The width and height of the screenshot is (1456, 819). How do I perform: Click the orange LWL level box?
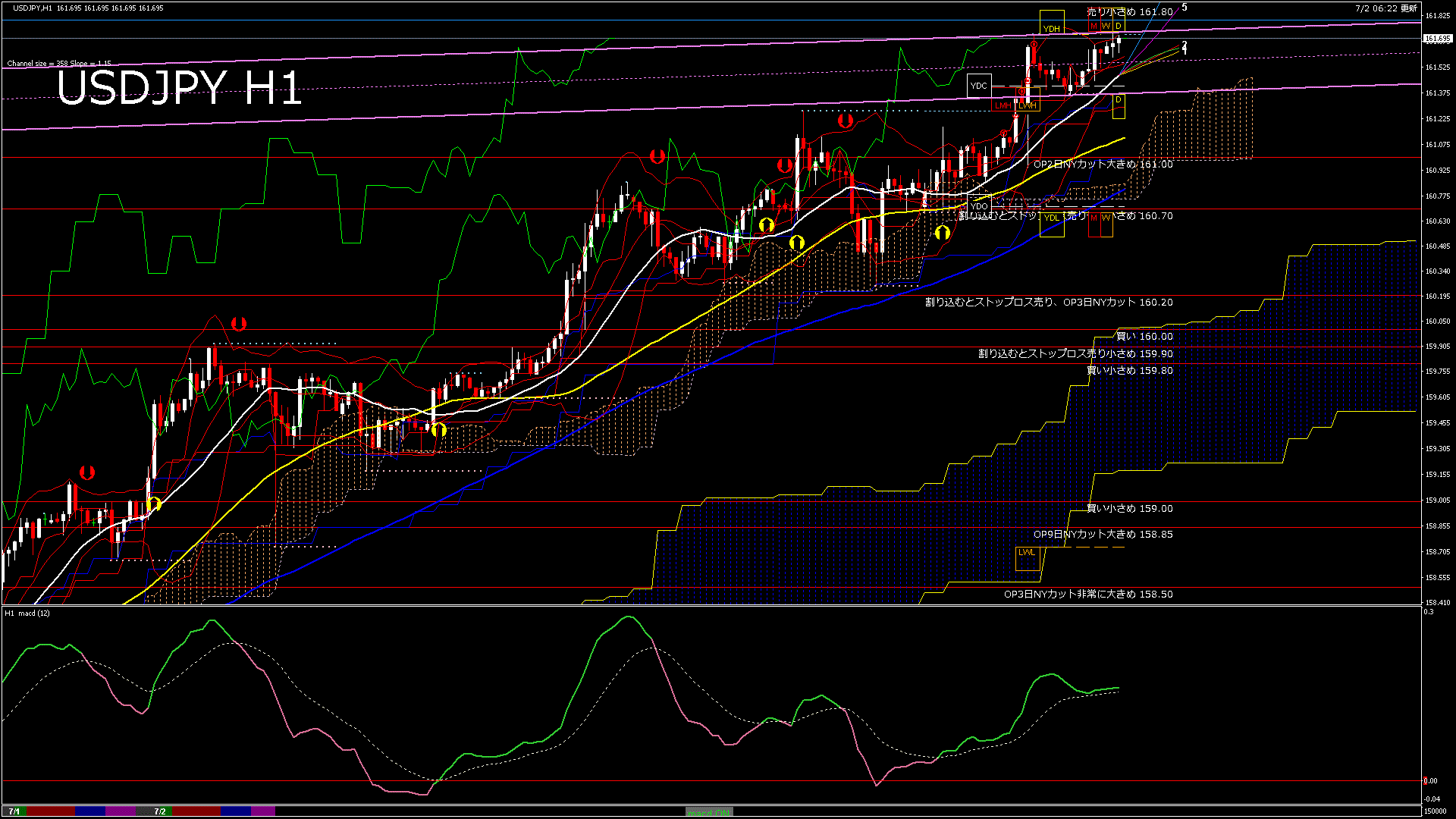(x=1027, y=553)
